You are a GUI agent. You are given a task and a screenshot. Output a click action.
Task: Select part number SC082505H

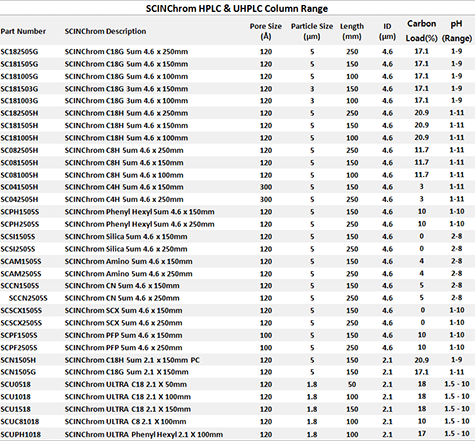click(x=19, y=150)
